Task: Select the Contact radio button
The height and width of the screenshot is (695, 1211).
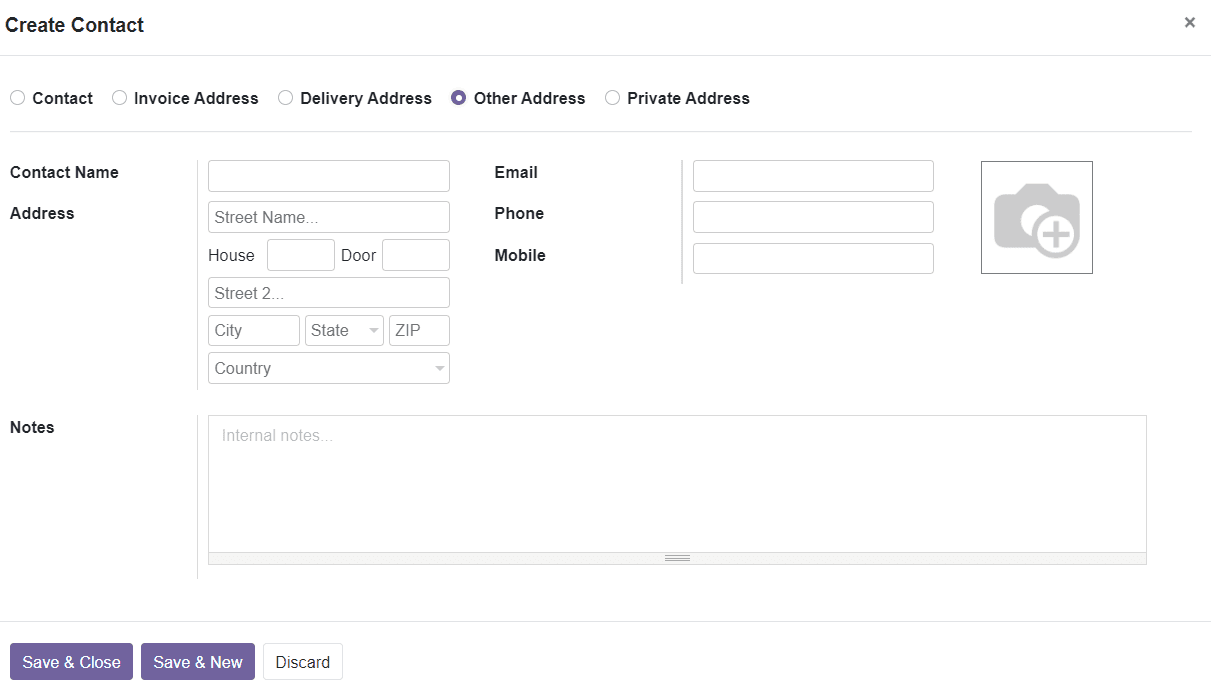Action: point(17,97)
